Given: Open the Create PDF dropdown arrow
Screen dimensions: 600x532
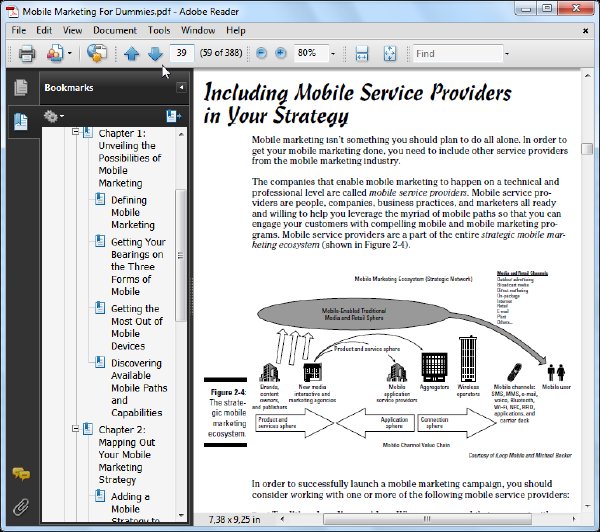Looking at the screenshot, I should point(70,53).
